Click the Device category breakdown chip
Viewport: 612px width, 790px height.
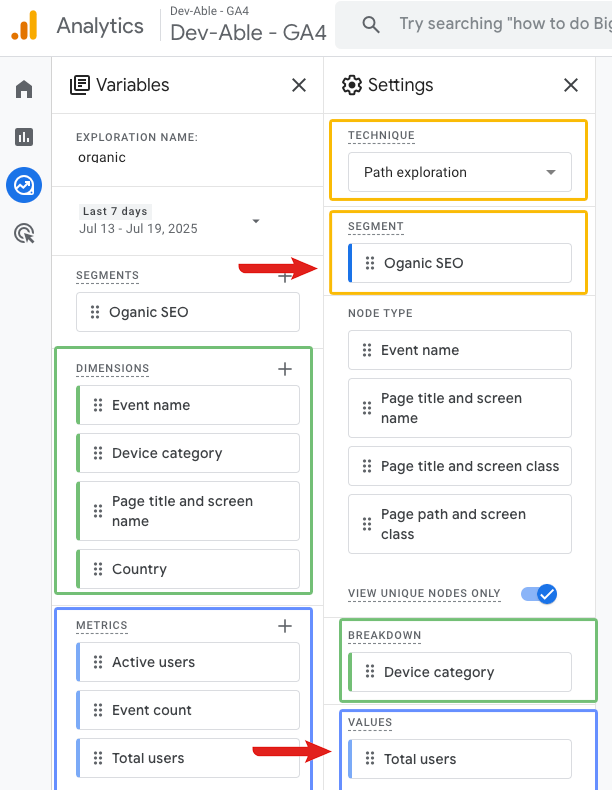459,672
